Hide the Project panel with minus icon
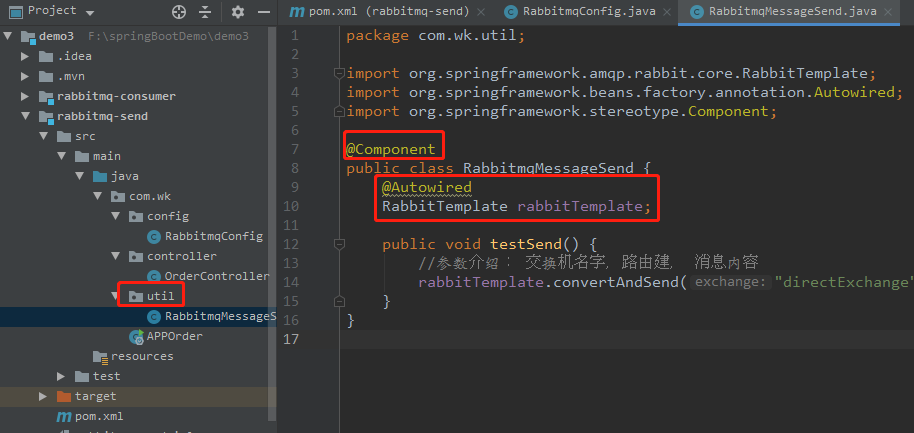The image size is (914, 433). (x=264, y=12)
